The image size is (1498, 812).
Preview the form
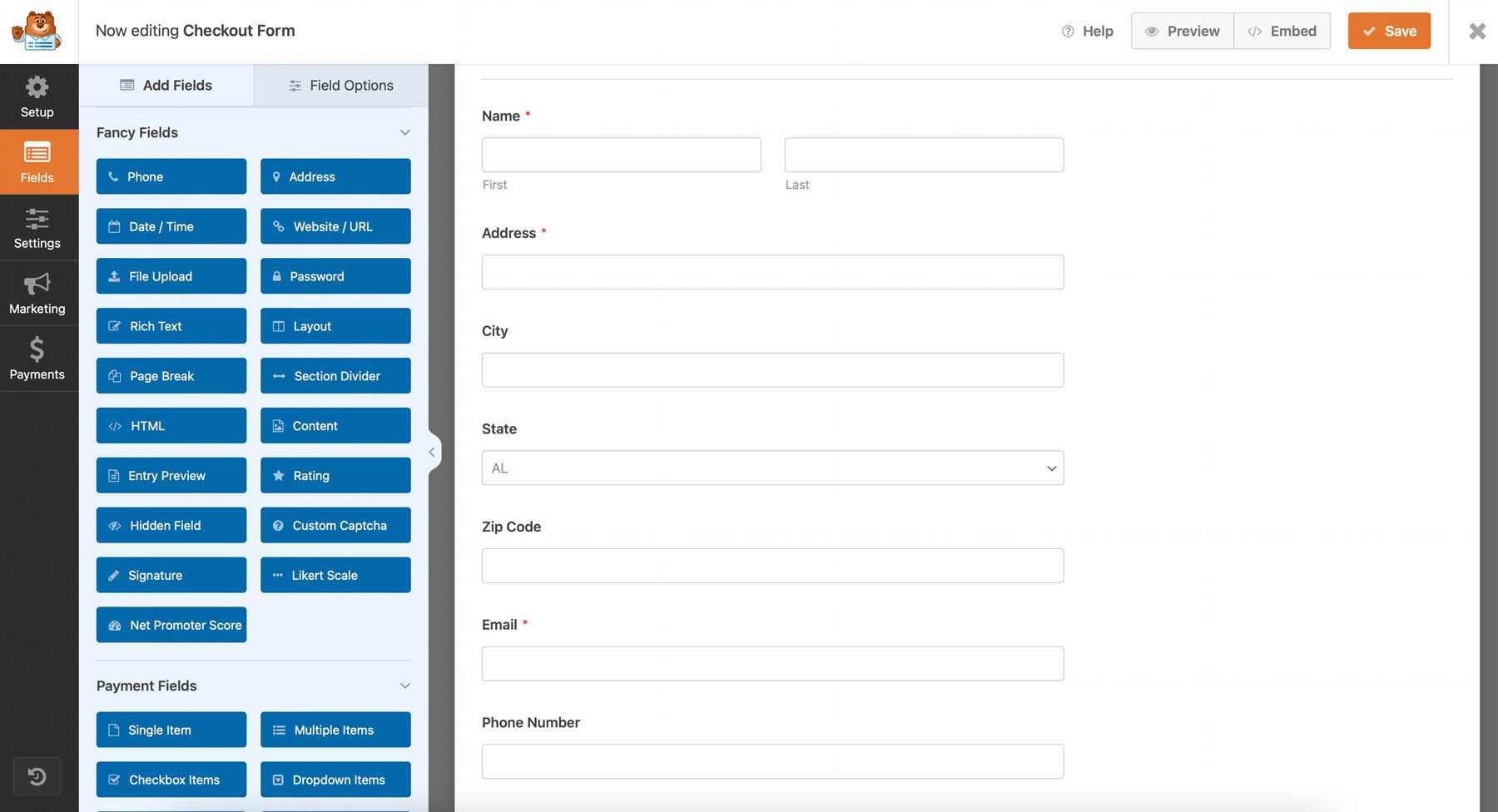pyautogui.click(x=1182, y=31)
